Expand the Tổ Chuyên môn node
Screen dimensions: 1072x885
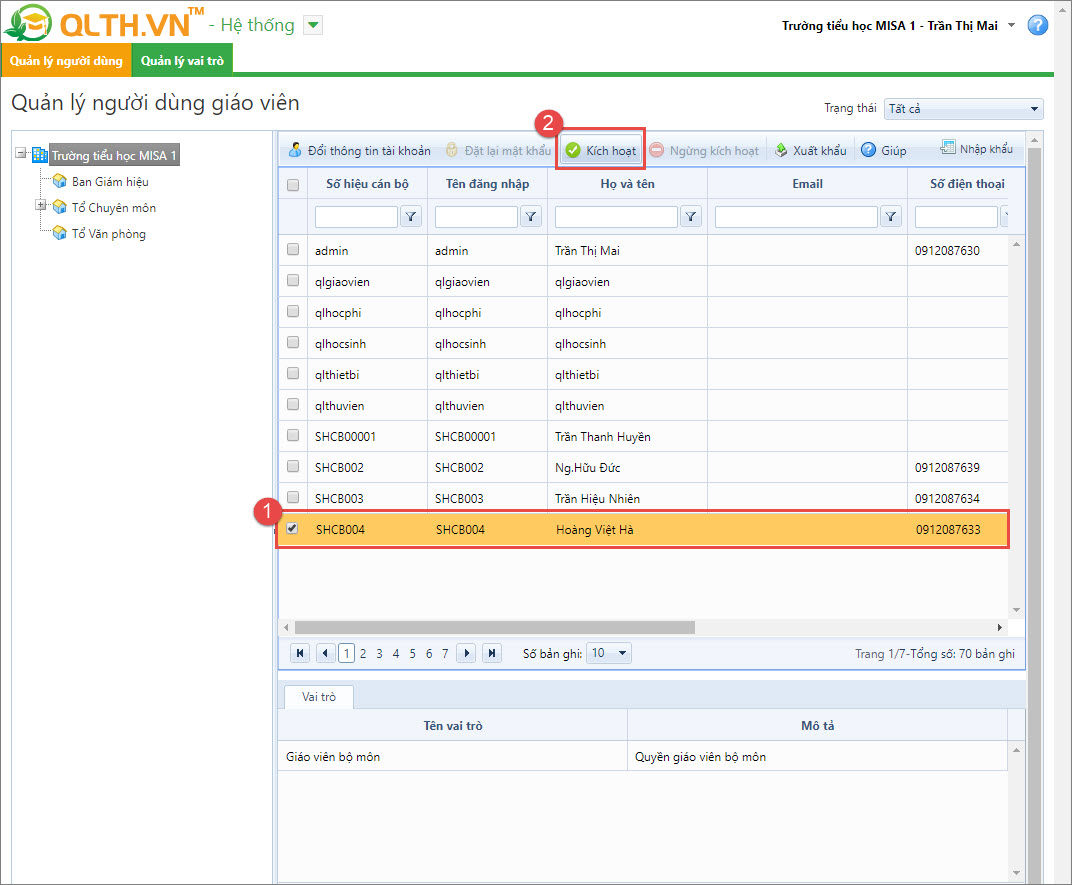41,205
